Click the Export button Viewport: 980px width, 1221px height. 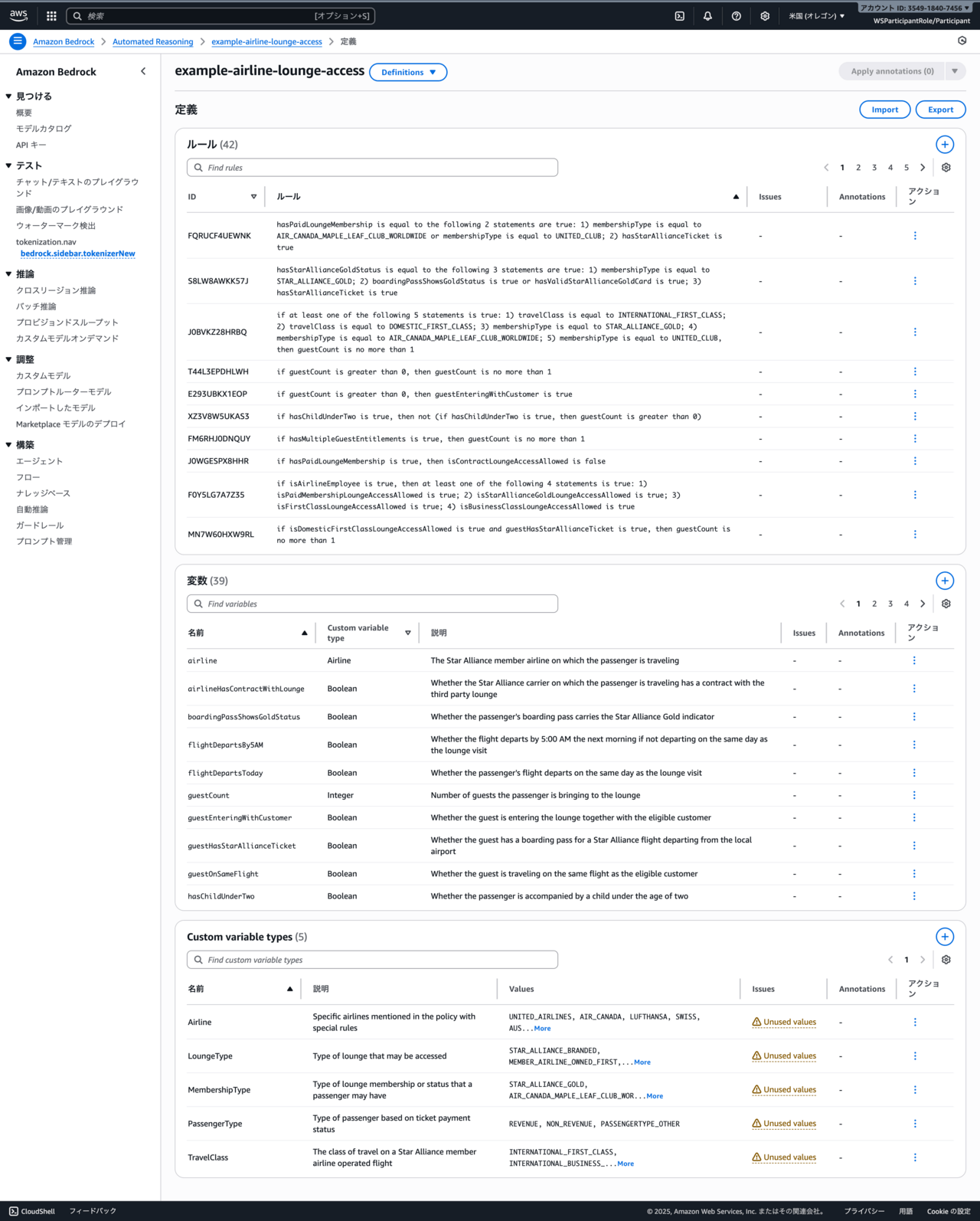(x=939, y=110)
